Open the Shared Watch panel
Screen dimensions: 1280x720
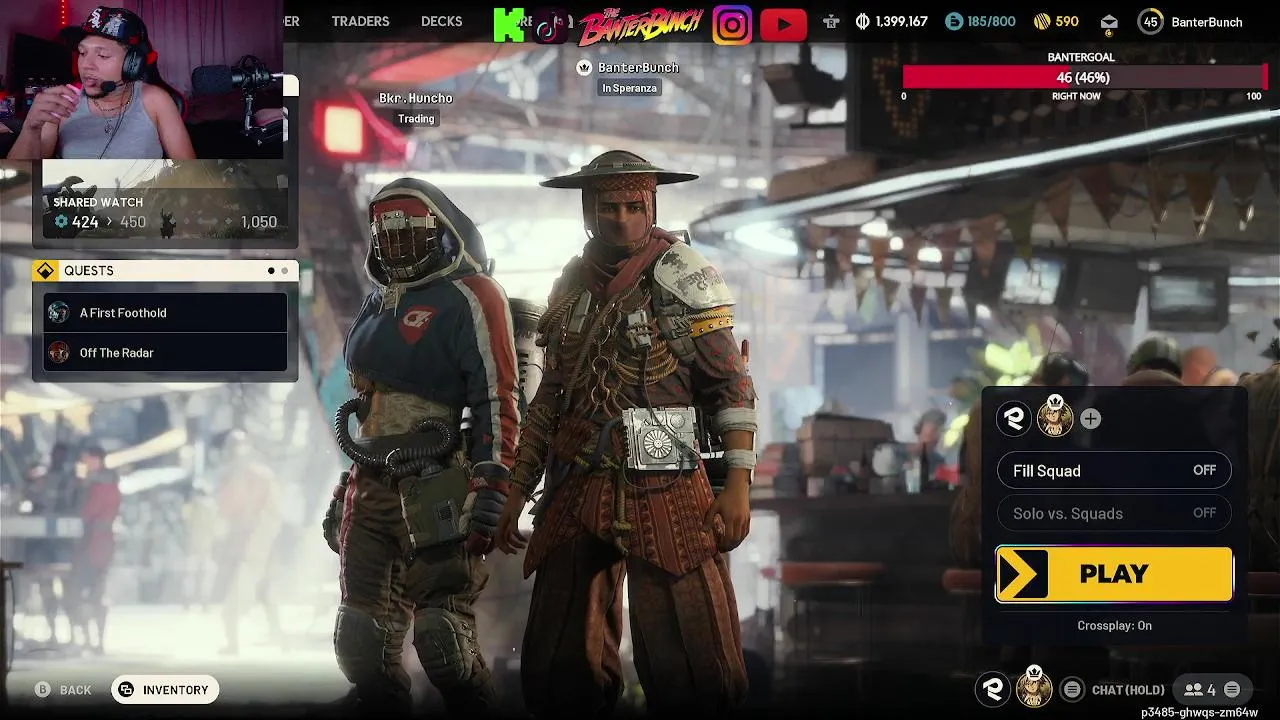tap(165, 202)
